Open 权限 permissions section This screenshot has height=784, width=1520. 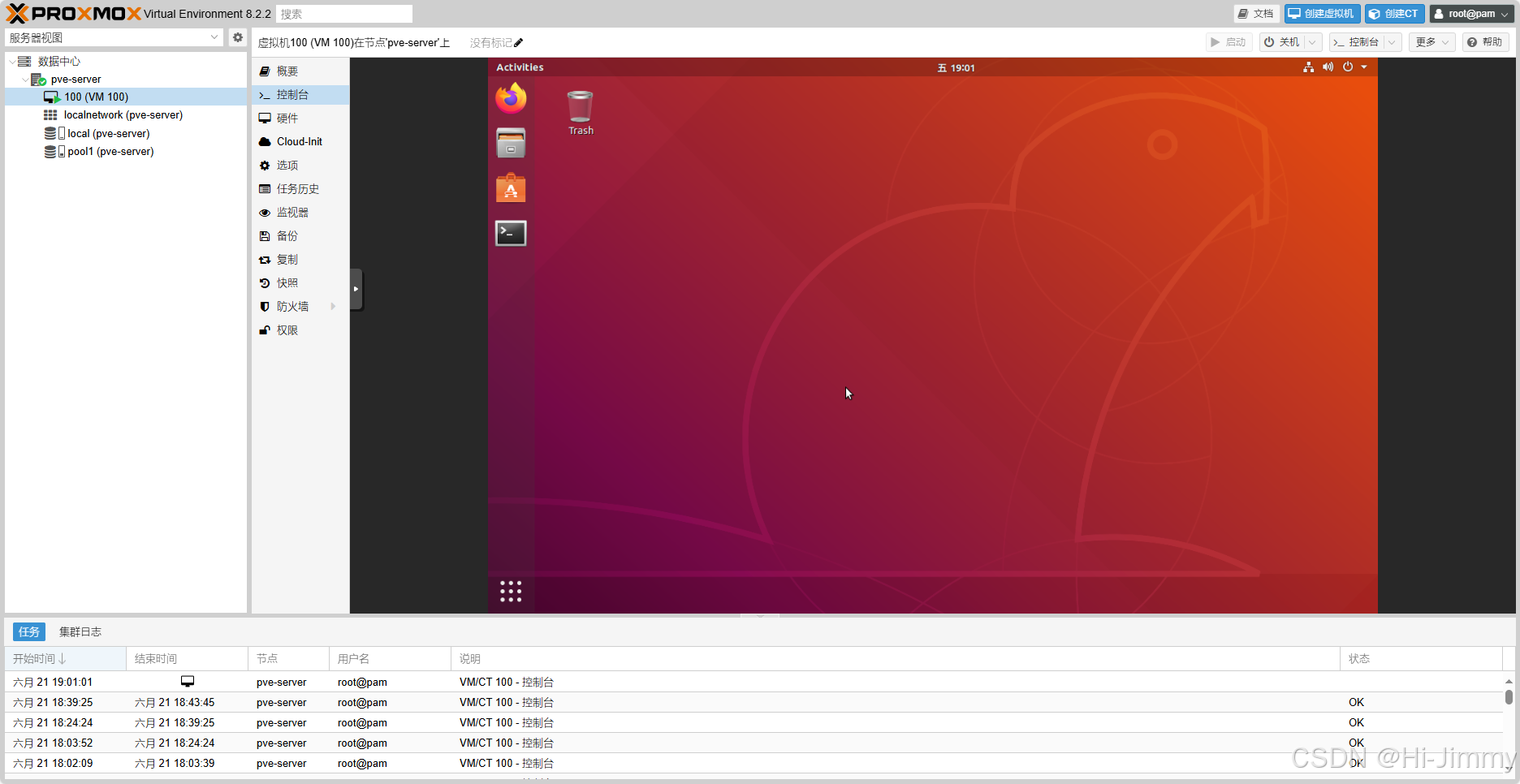300,330
